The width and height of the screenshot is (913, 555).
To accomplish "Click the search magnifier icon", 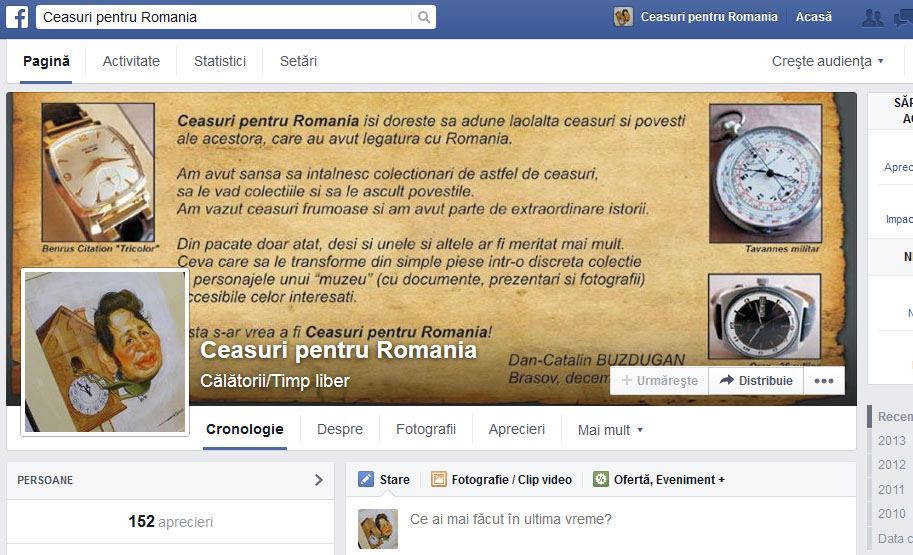I will (x=424, y=17).
